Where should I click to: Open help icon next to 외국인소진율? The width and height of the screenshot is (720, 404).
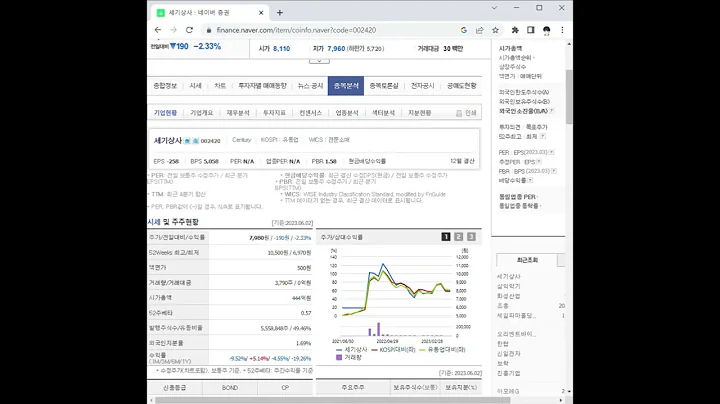coord(551,111)
